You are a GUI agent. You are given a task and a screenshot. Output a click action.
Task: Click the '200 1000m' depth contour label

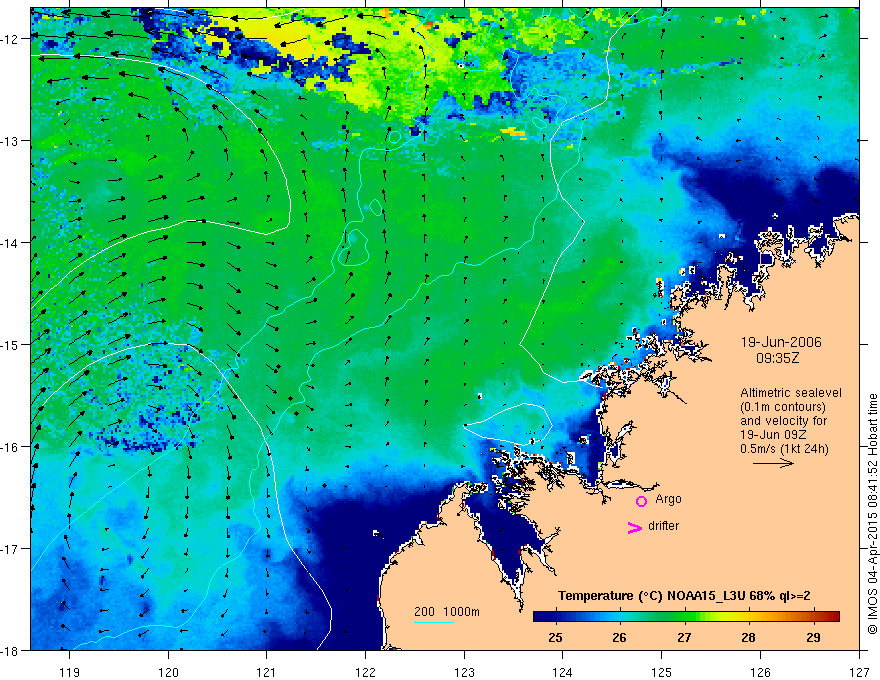(447, 612)
